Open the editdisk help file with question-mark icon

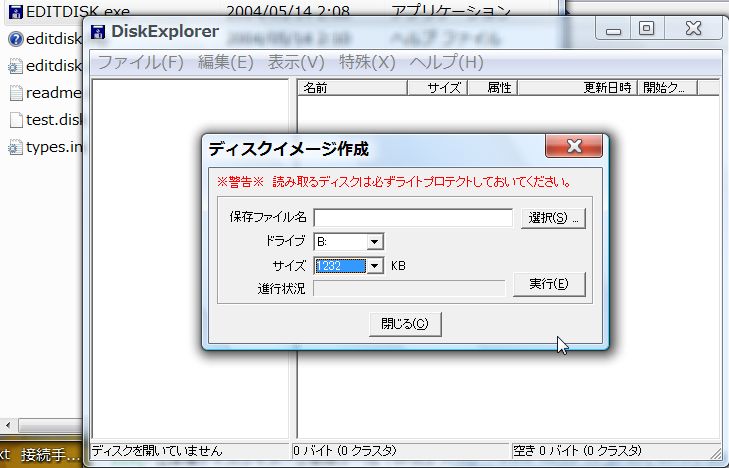tap(15, 39)
